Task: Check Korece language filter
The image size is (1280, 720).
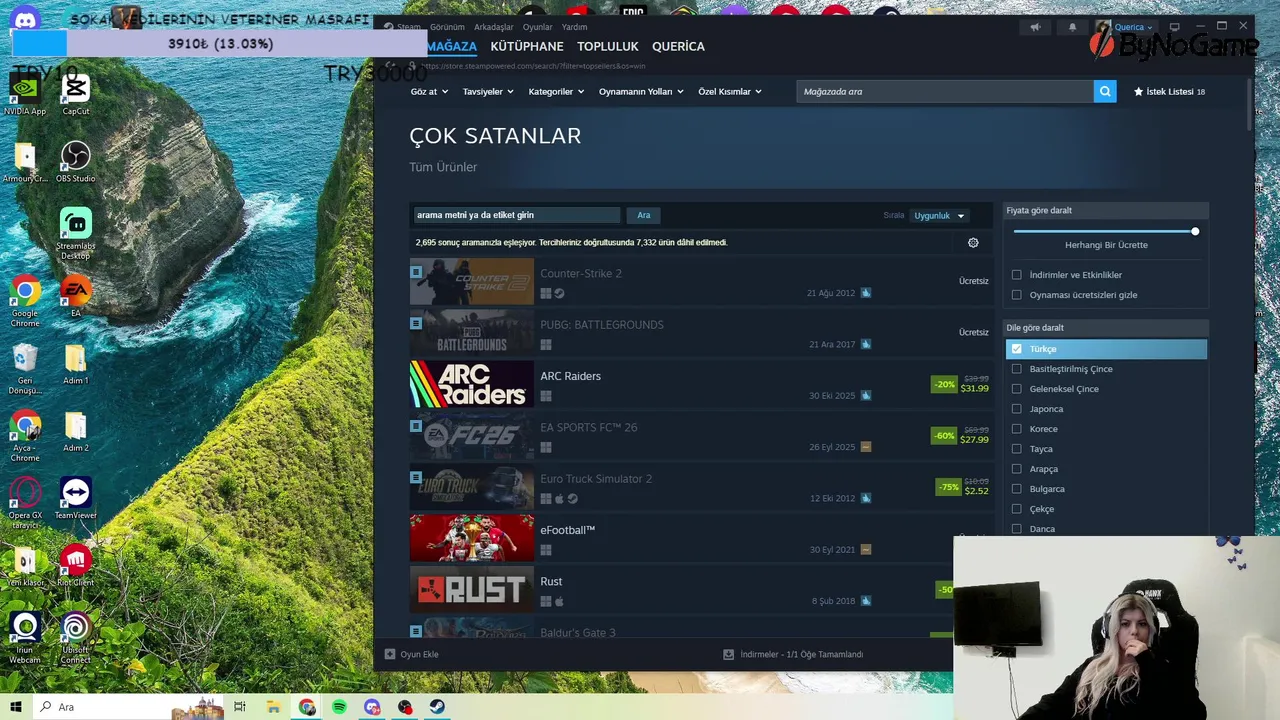Action: tap(1017, 428)
